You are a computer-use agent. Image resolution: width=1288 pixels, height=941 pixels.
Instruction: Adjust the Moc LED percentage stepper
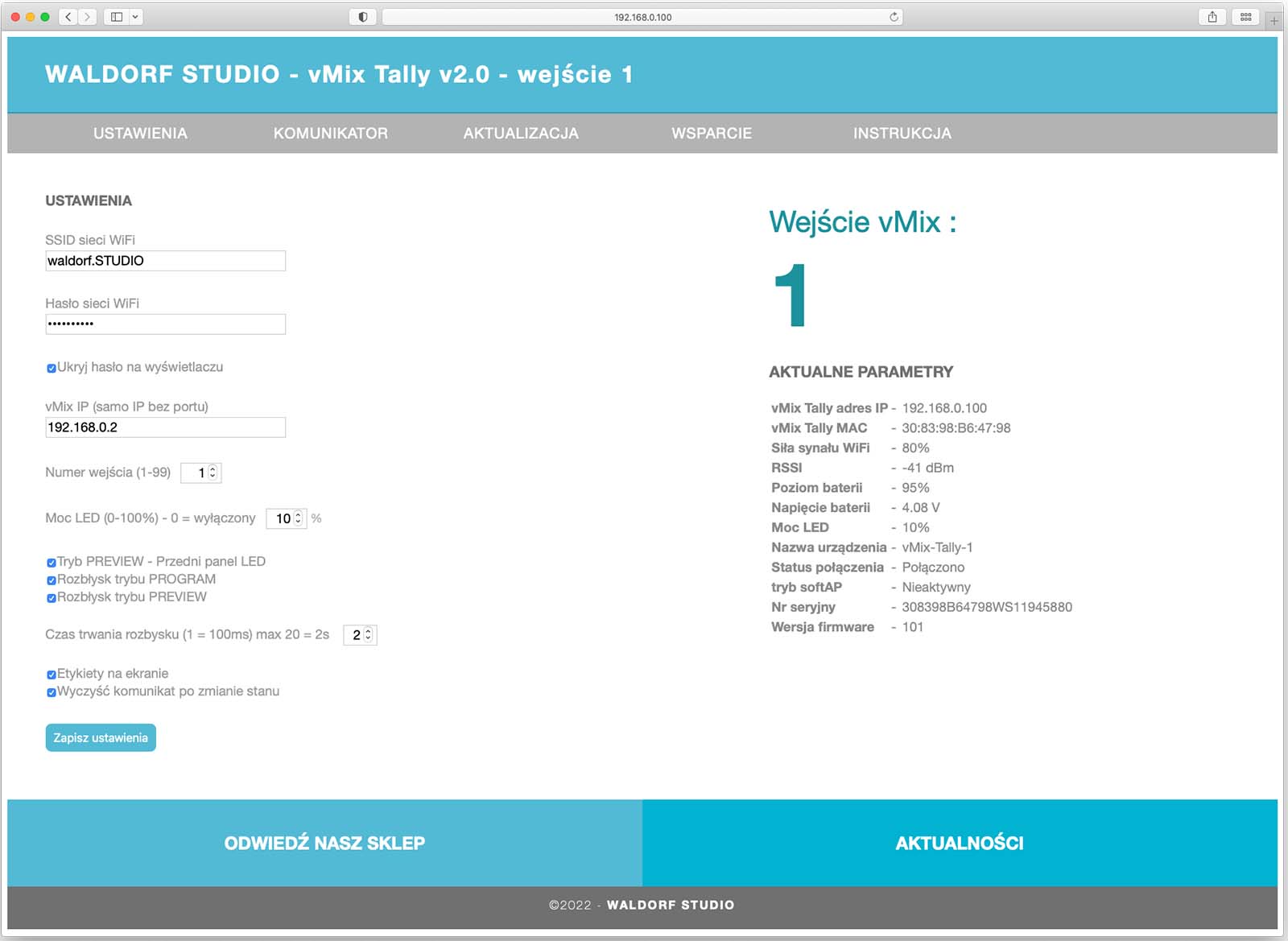pos(298,518)
